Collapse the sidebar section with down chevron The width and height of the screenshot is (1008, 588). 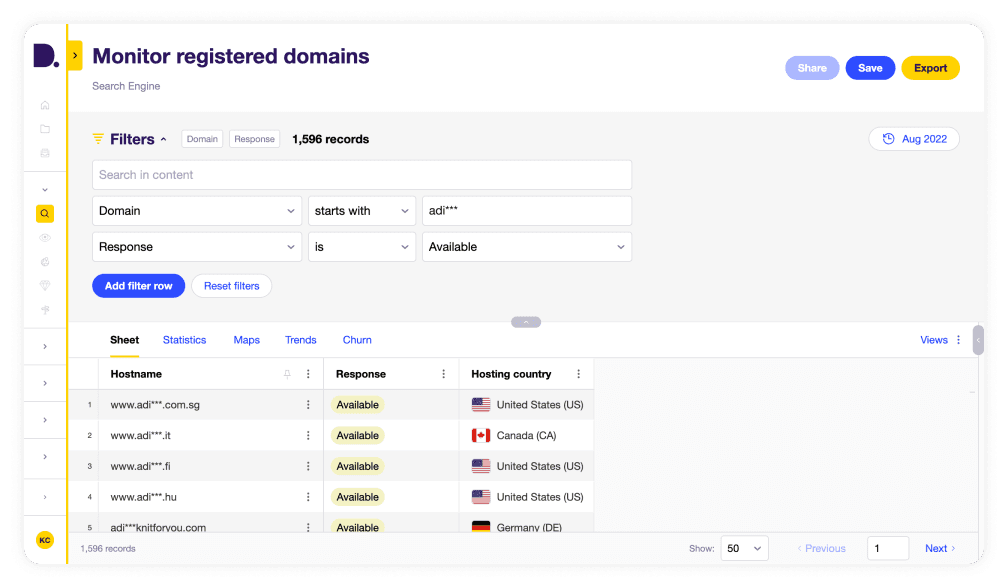(x=45, y=190)
